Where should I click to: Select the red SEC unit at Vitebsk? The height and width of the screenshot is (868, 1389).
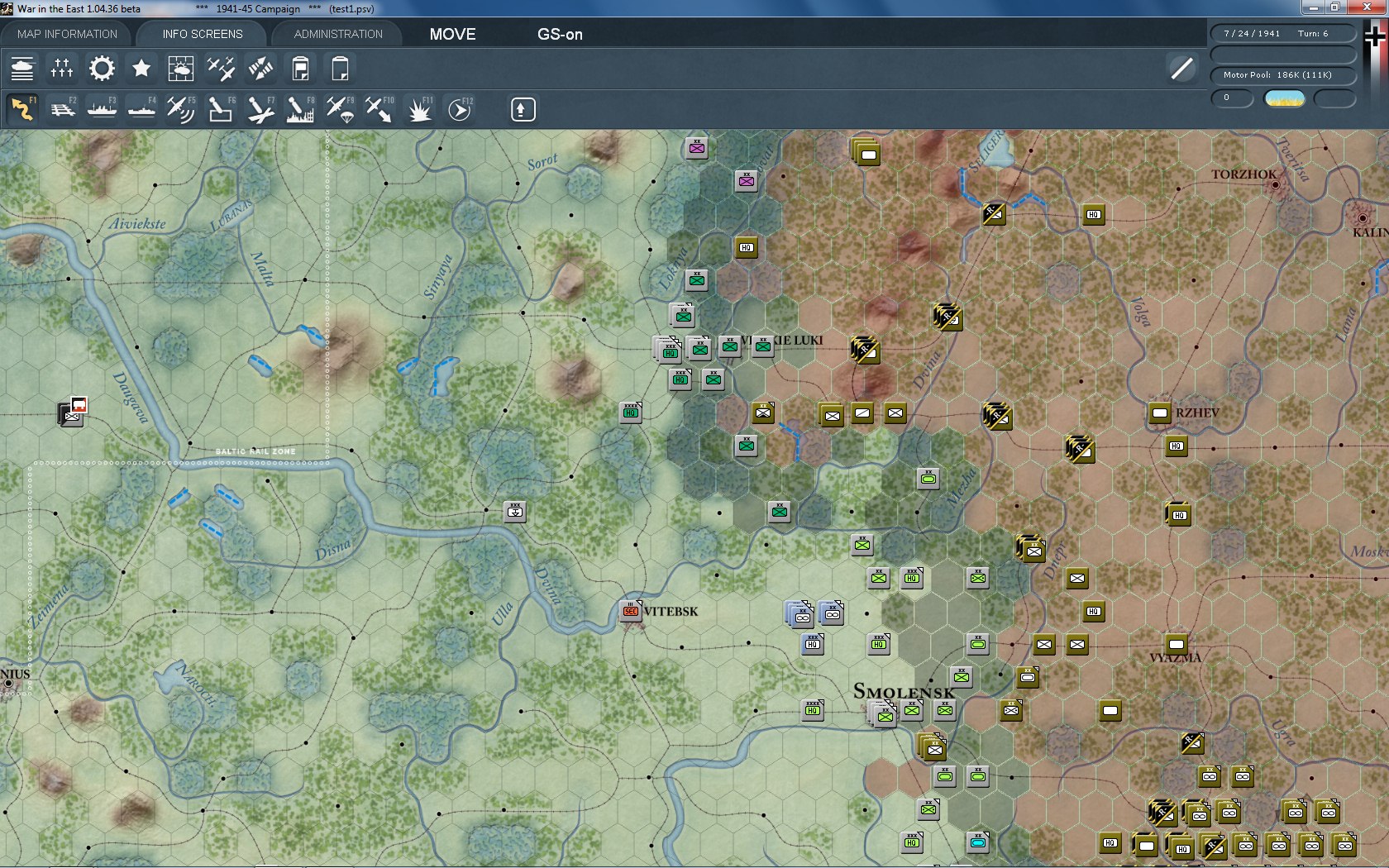[x=631, y=611]
